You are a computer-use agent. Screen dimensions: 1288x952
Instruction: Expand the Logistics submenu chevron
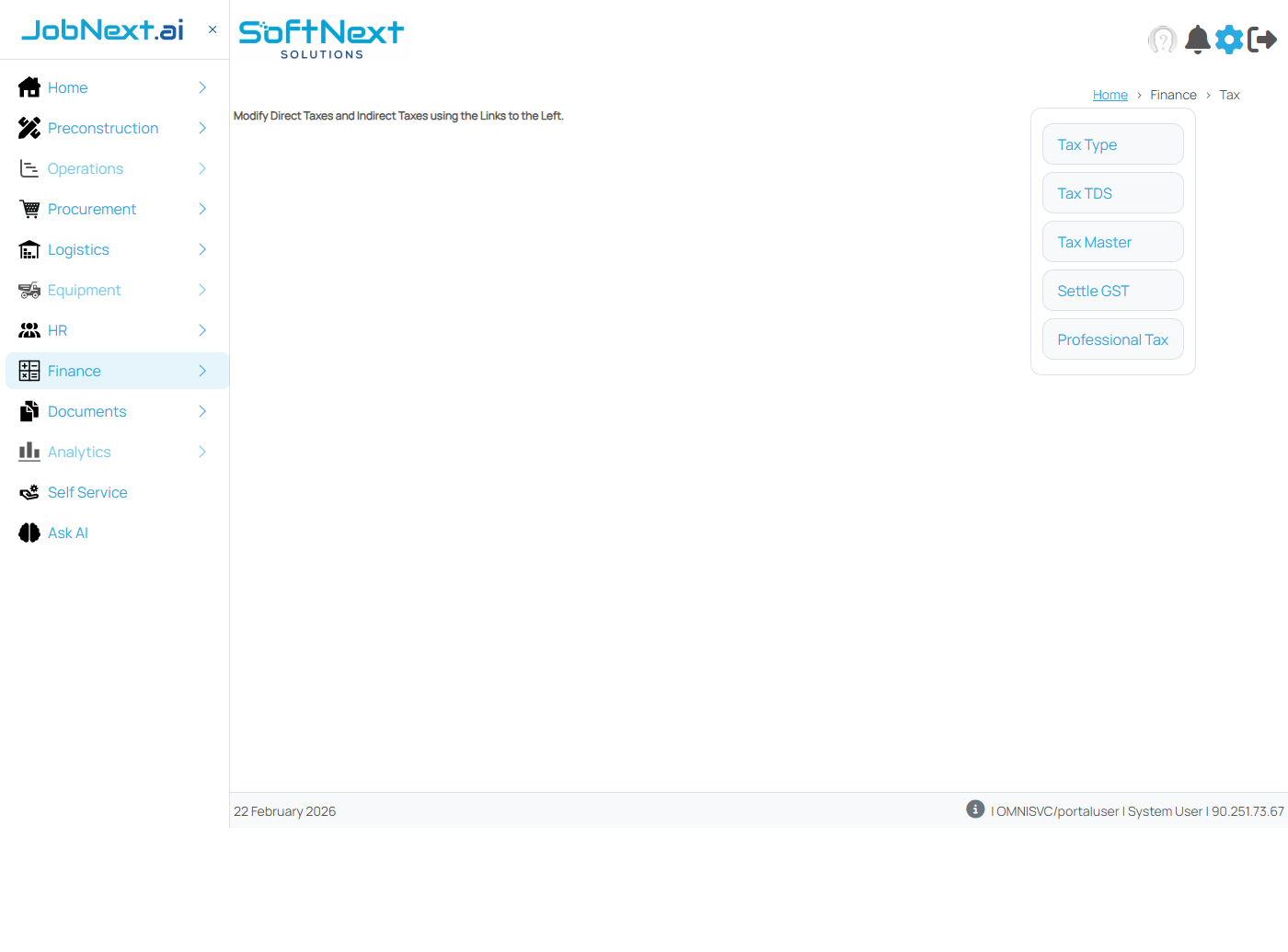point(202,249)
